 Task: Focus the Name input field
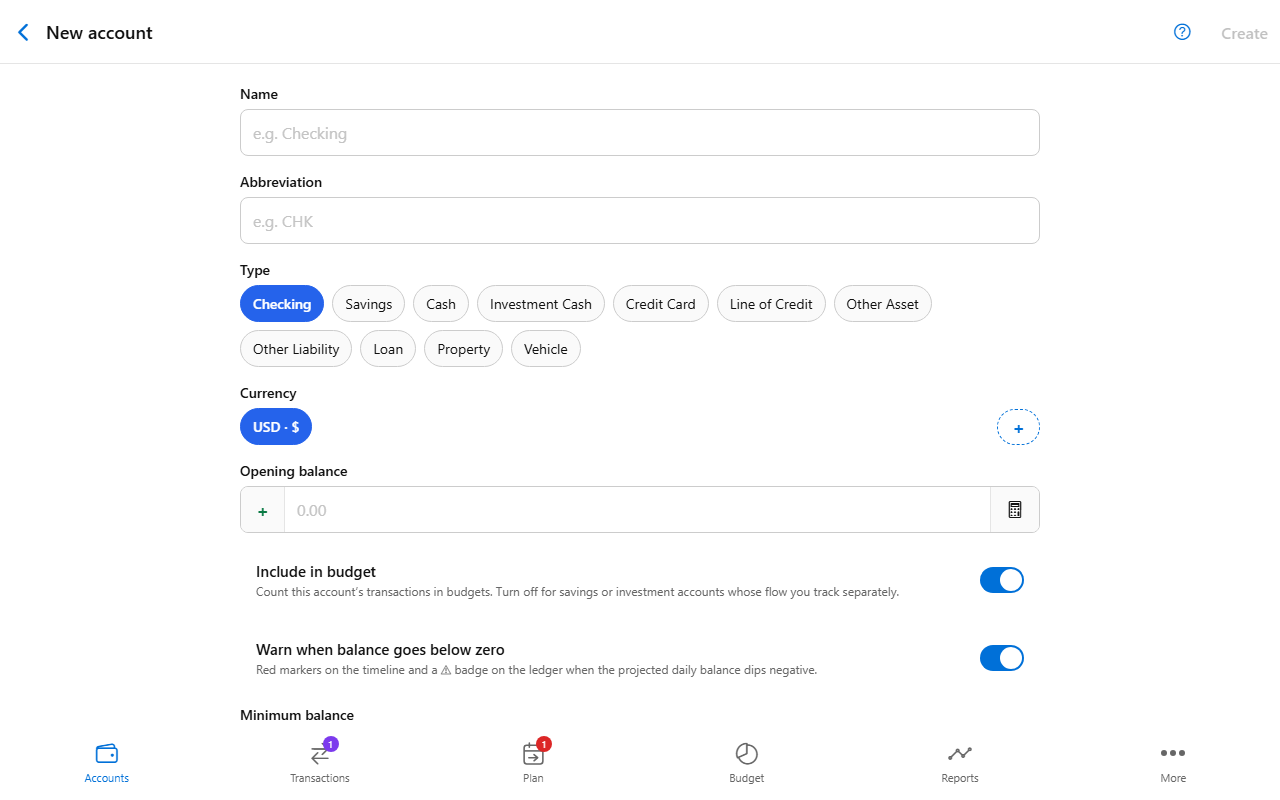(640, 133)
